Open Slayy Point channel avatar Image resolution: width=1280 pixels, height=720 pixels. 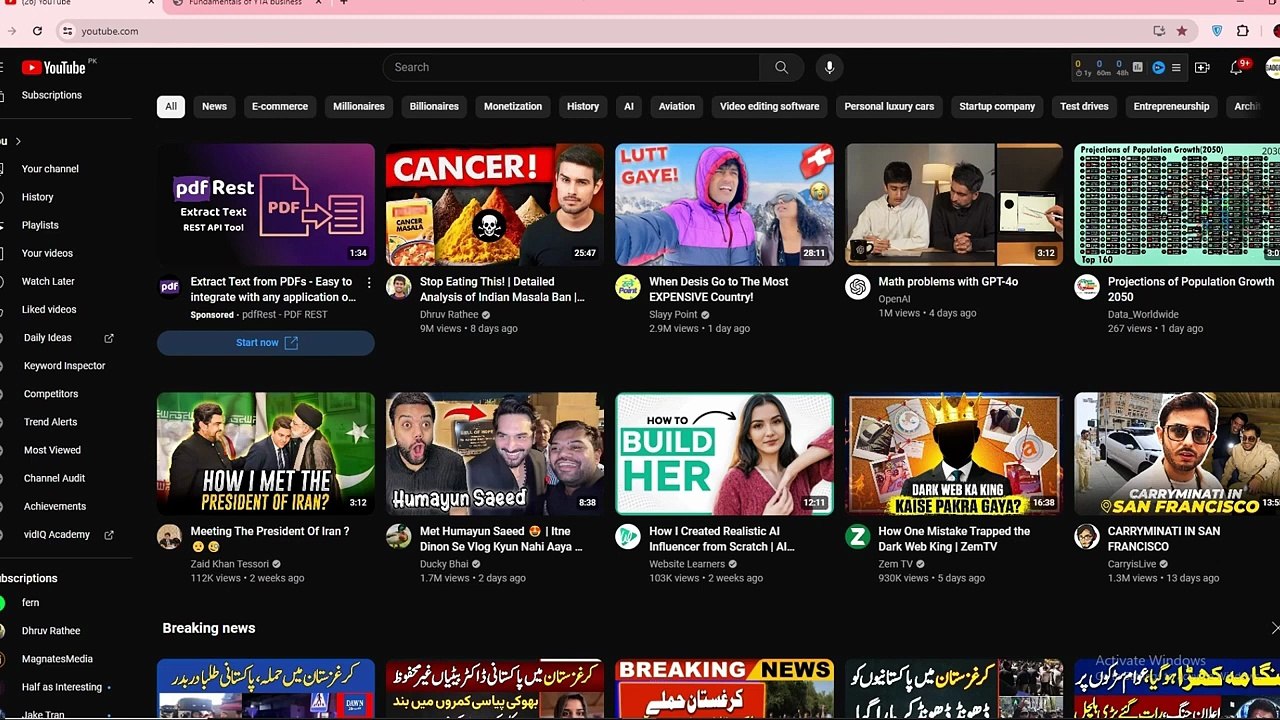[x=628, y=287]
